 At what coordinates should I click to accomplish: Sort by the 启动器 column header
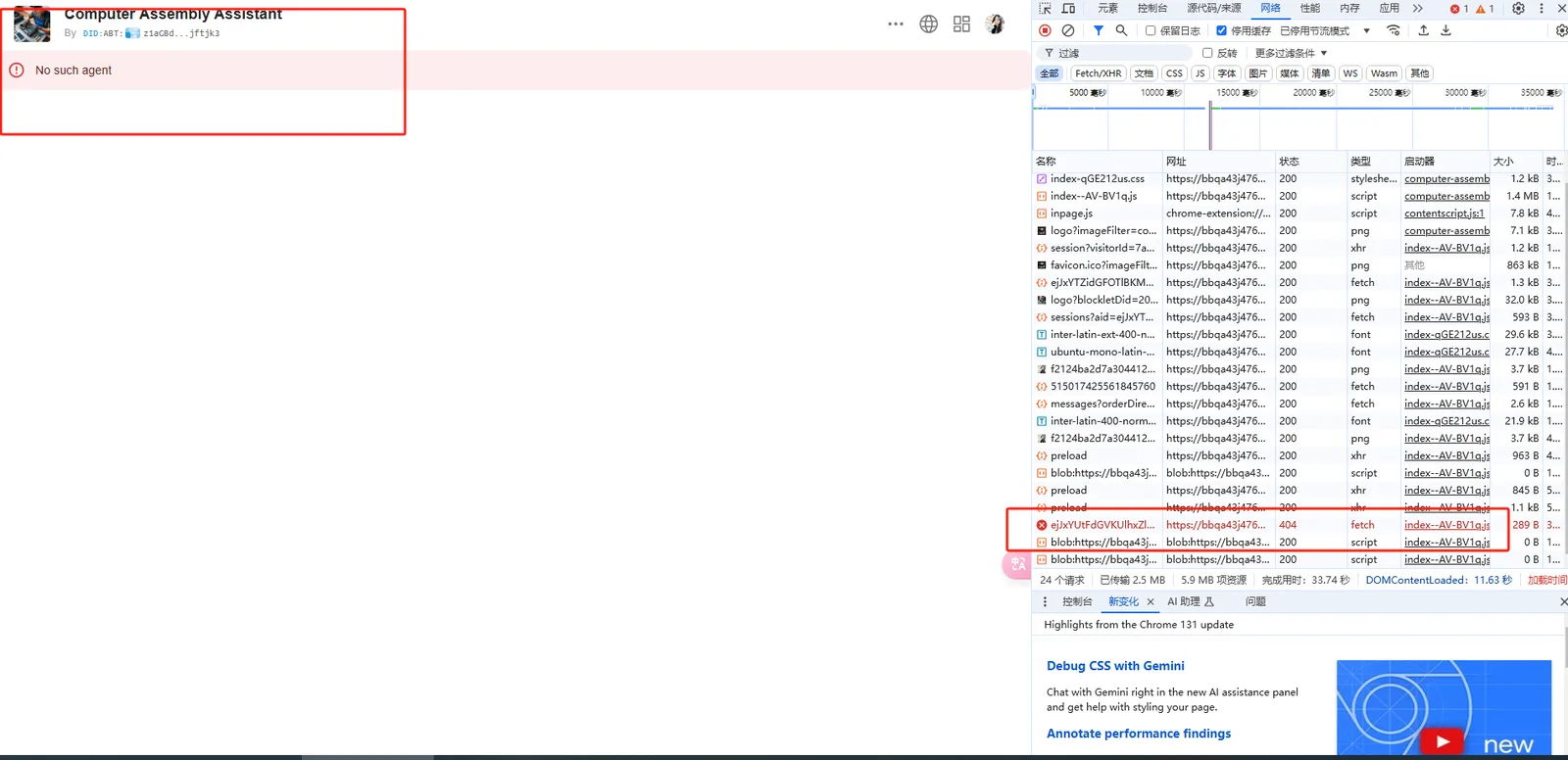(x=1445, y=162)
